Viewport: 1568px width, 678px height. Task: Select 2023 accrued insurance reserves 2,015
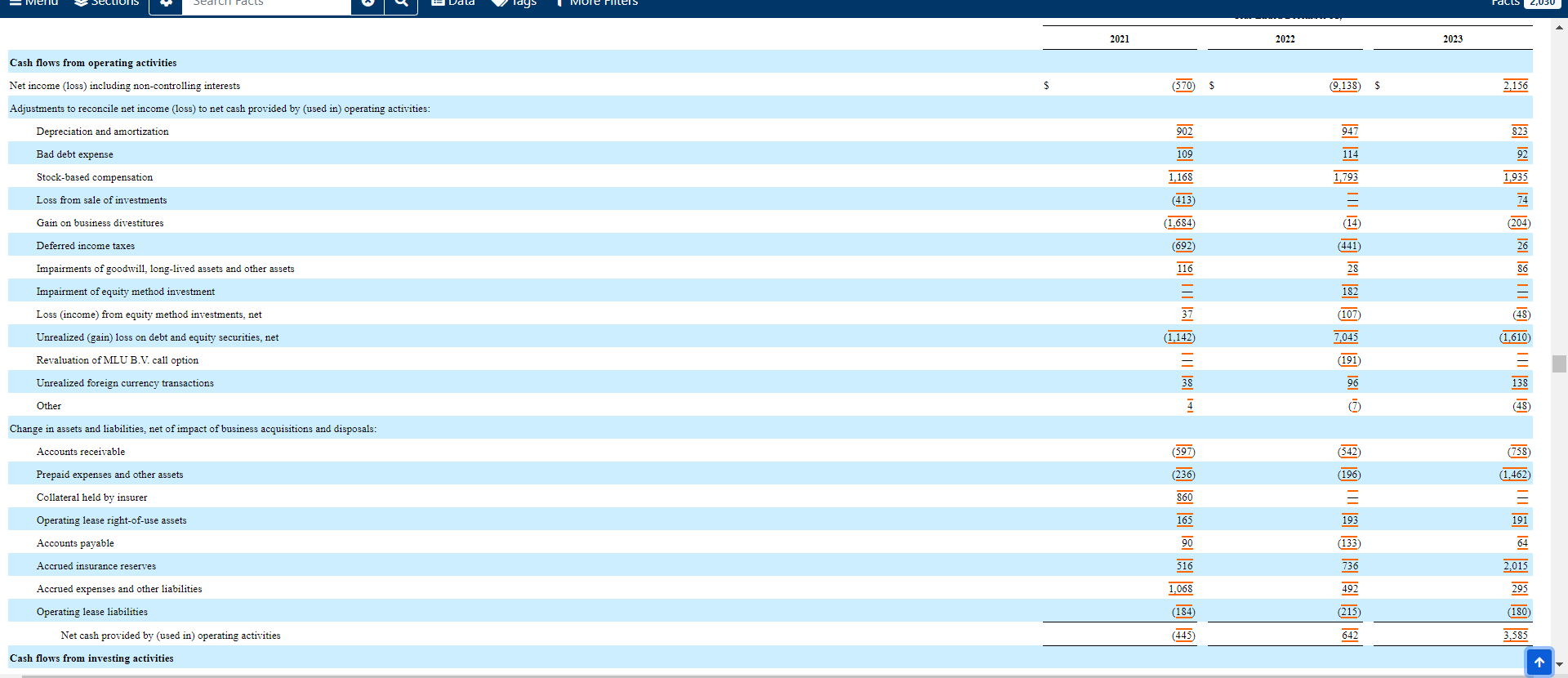pos(1516,566)
